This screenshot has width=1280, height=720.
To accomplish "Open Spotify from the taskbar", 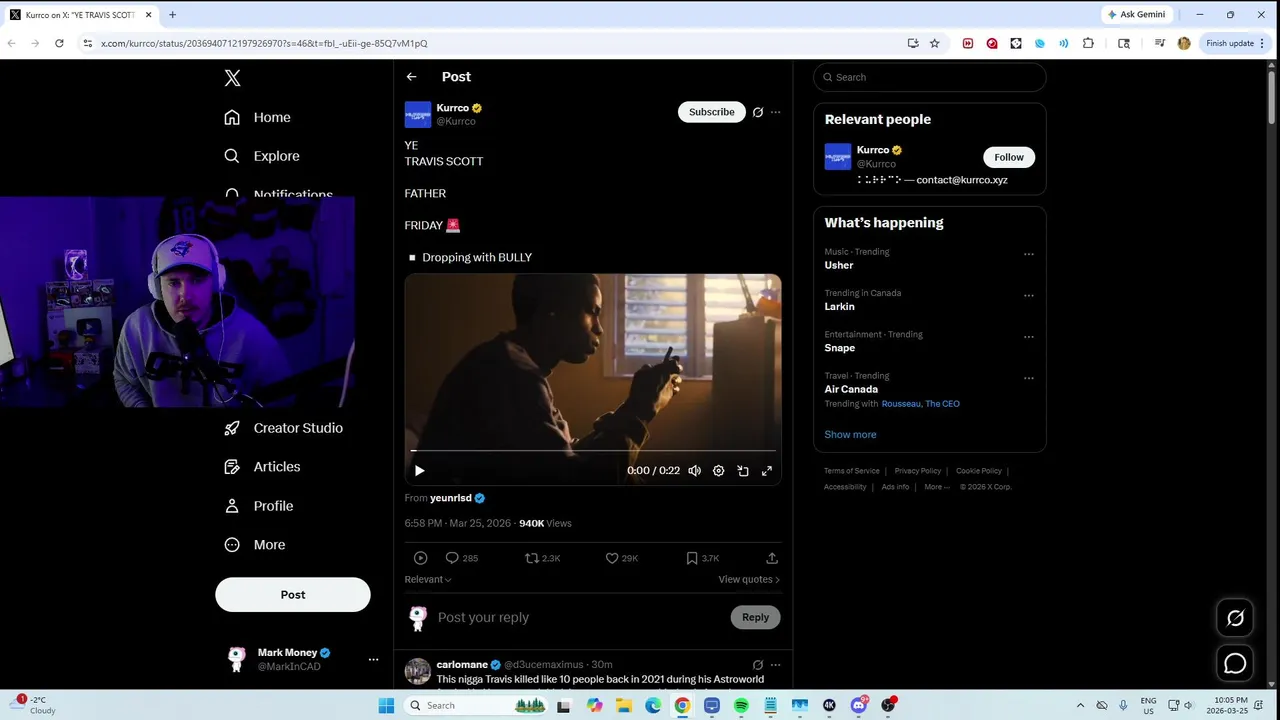I will (x=741, y=706).
